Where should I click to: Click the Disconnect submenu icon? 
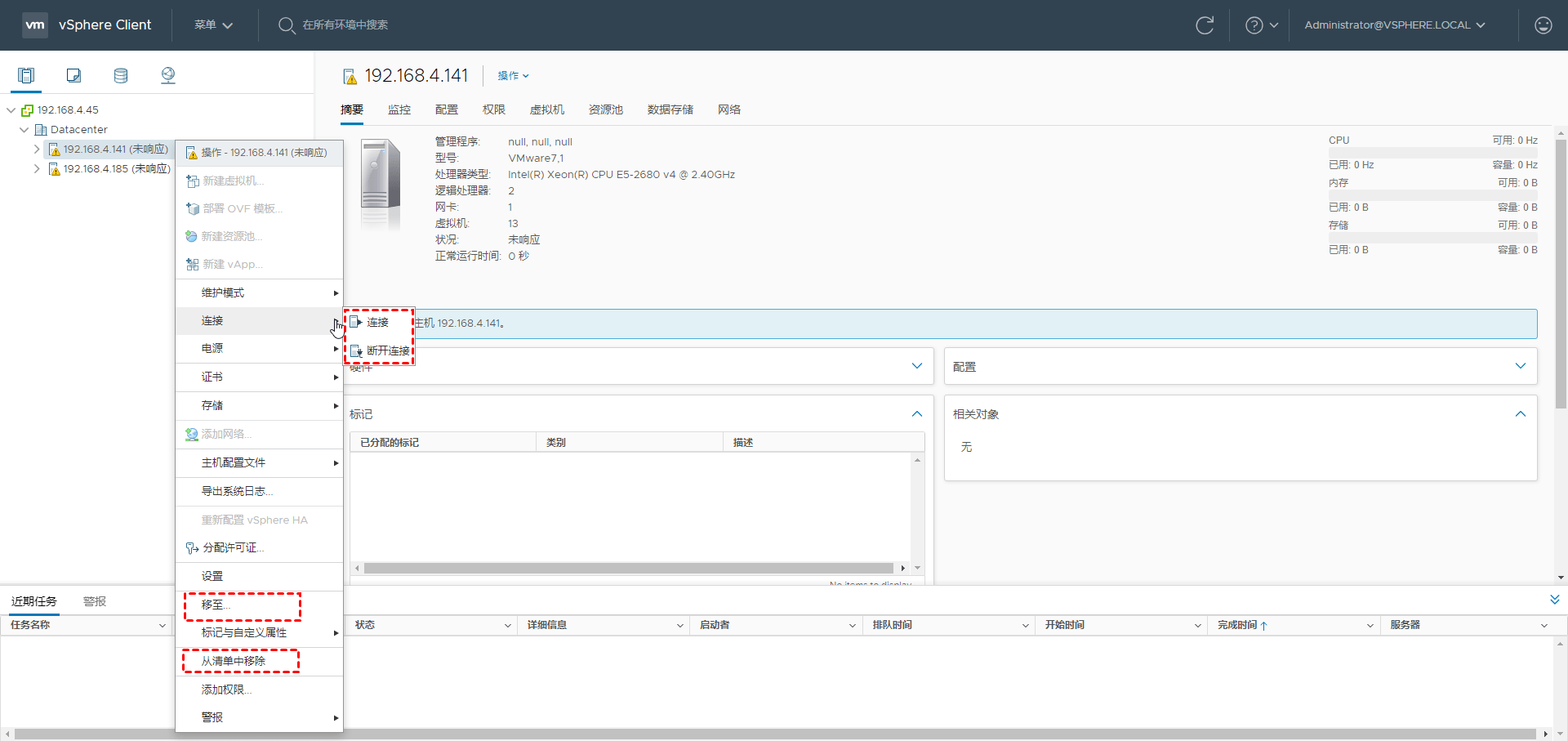[356, 351]
